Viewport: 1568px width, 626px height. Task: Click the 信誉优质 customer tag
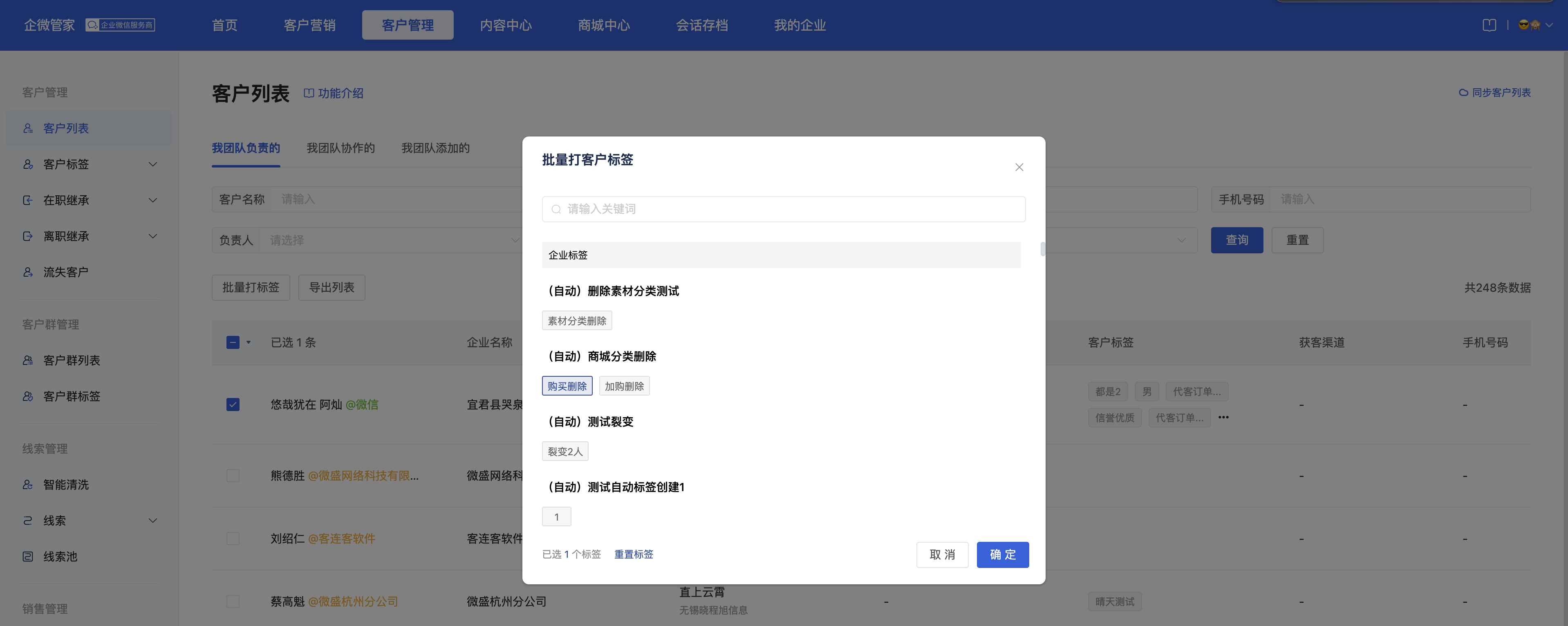(x=1115, y=417)
